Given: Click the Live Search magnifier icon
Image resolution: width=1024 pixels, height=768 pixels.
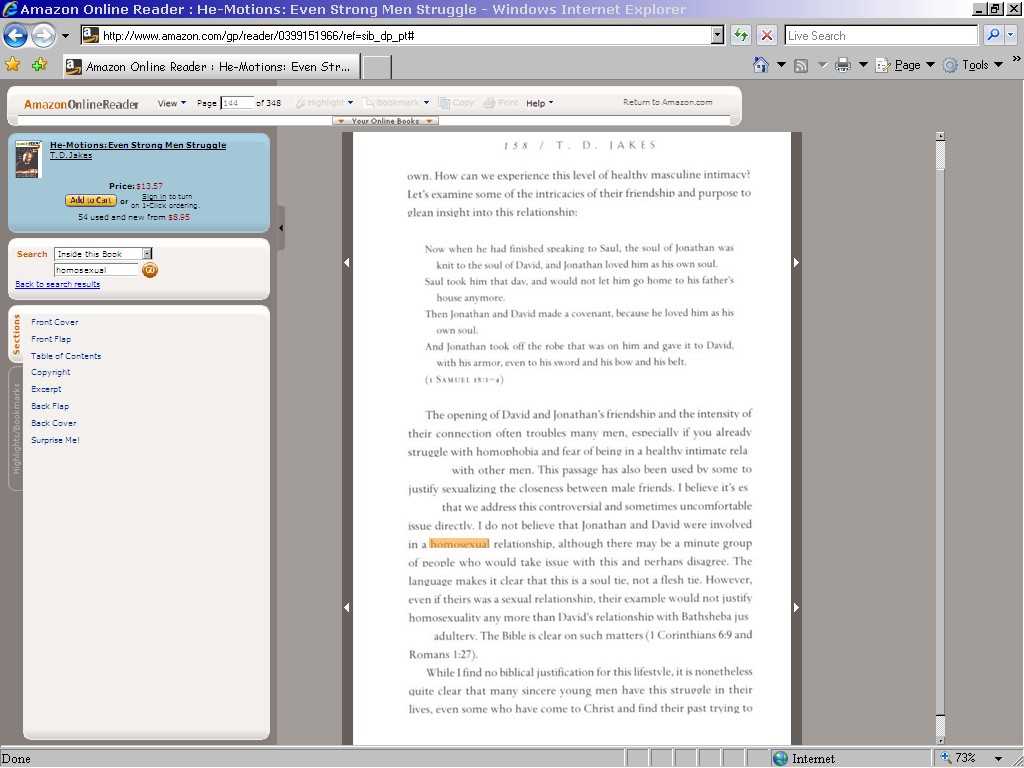Looking at the screenshot, I should coord(993,35).
